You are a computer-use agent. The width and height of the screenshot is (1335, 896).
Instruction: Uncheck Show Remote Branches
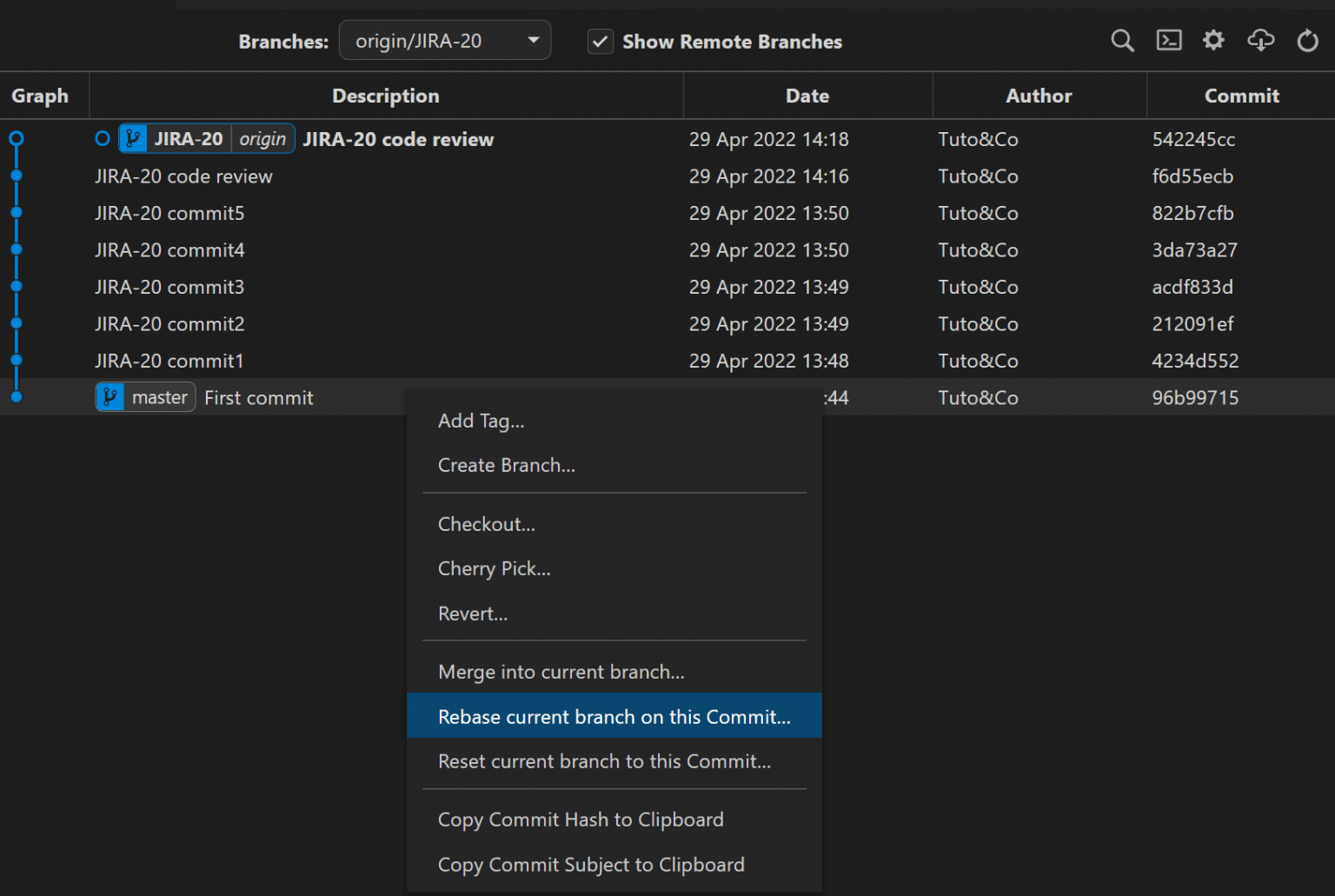pos(600,41)
